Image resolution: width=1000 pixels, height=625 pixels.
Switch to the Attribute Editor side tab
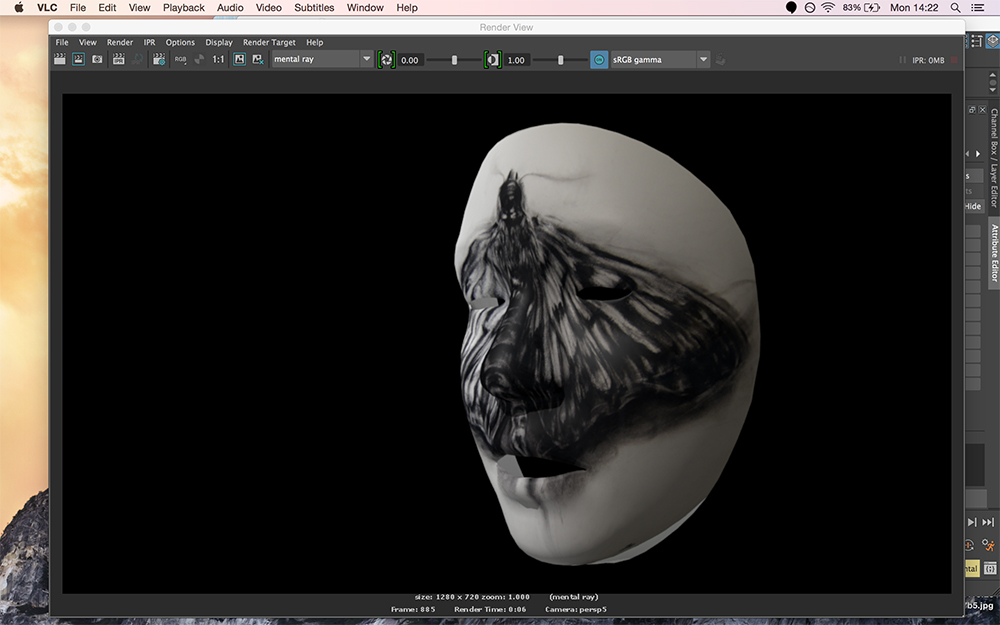click(x=994, y=253)
